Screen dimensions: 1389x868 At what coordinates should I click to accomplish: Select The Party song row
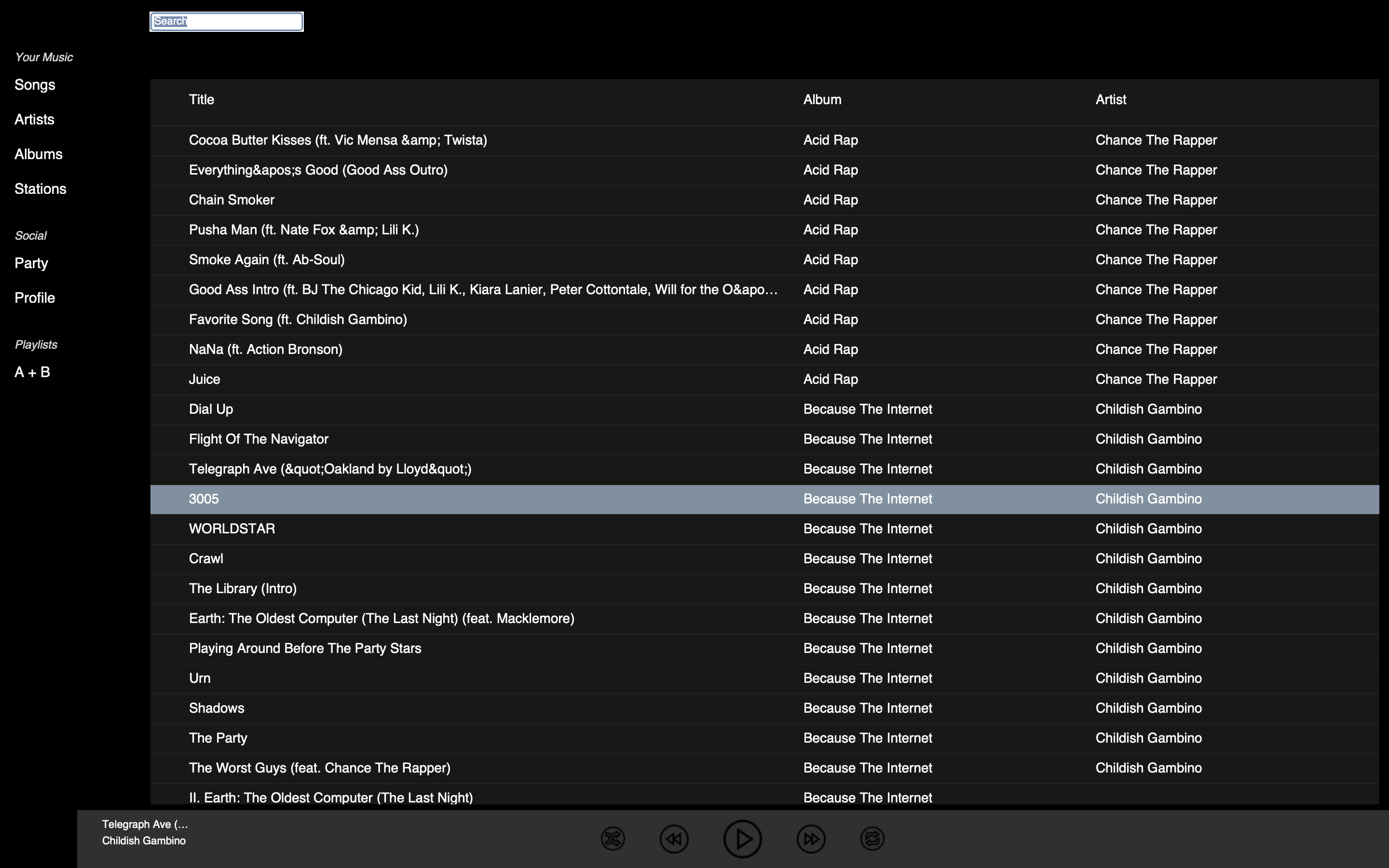point(764,738)
